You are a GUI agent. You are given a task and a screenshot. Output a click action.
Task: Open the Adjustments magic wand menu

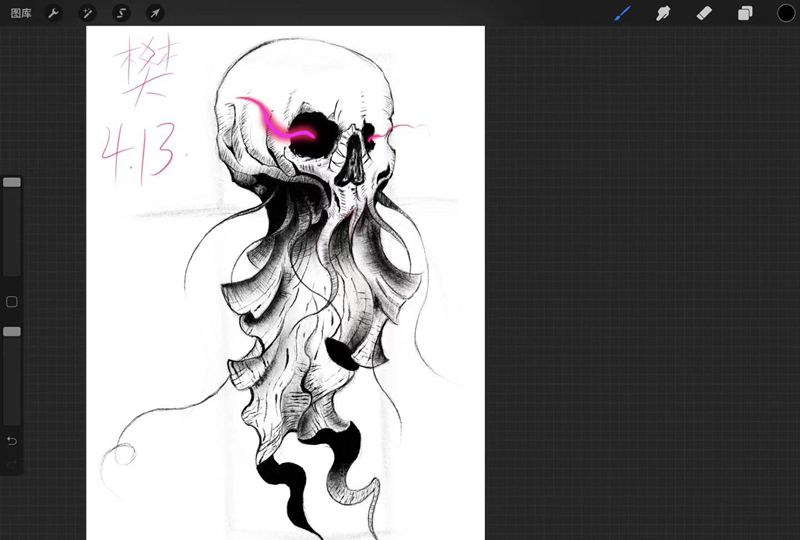88,13
